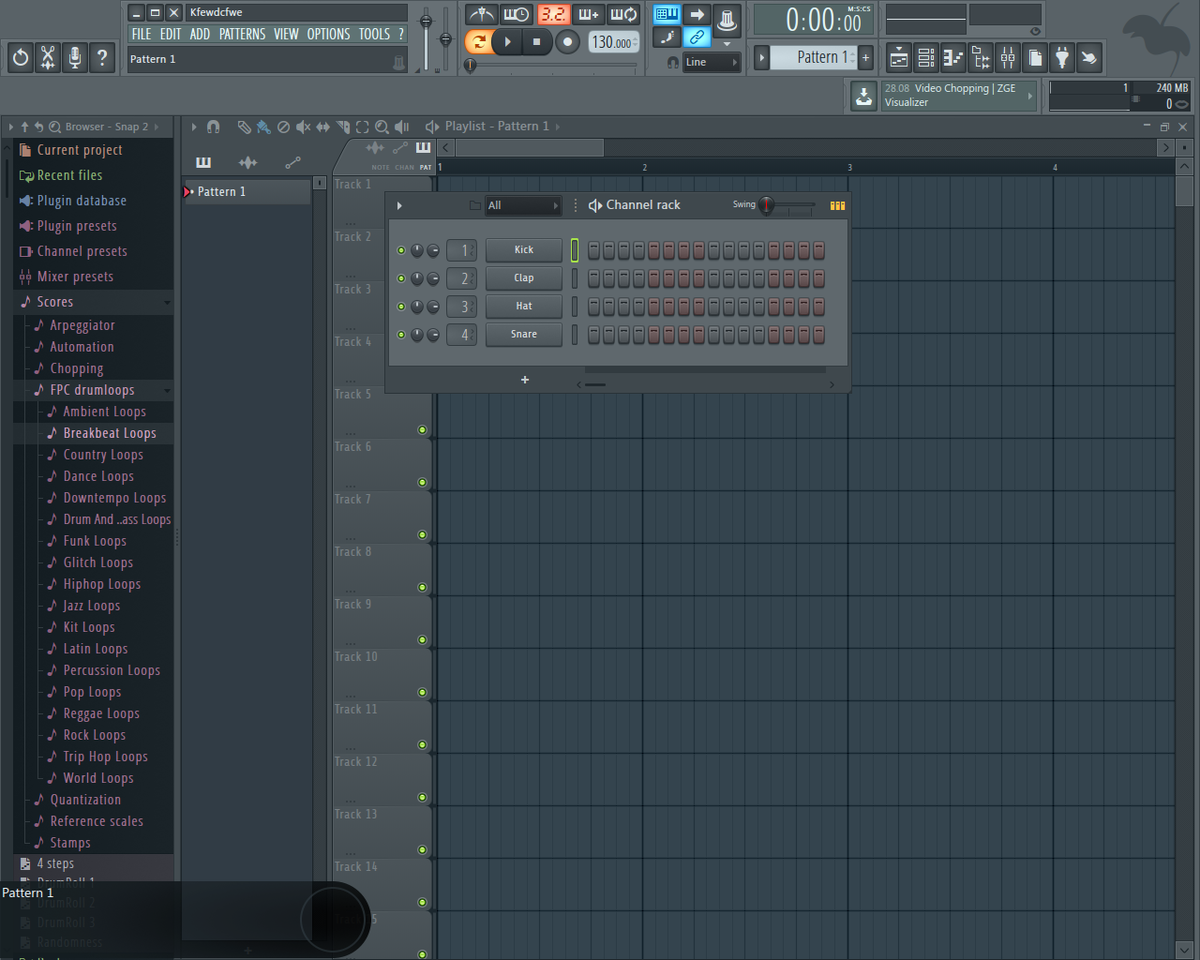Open Breakbeat Loops in browser
Image resolution: width=1200 pixels, height=960 pixels.
pyautogui.click(x=110, y=433)
